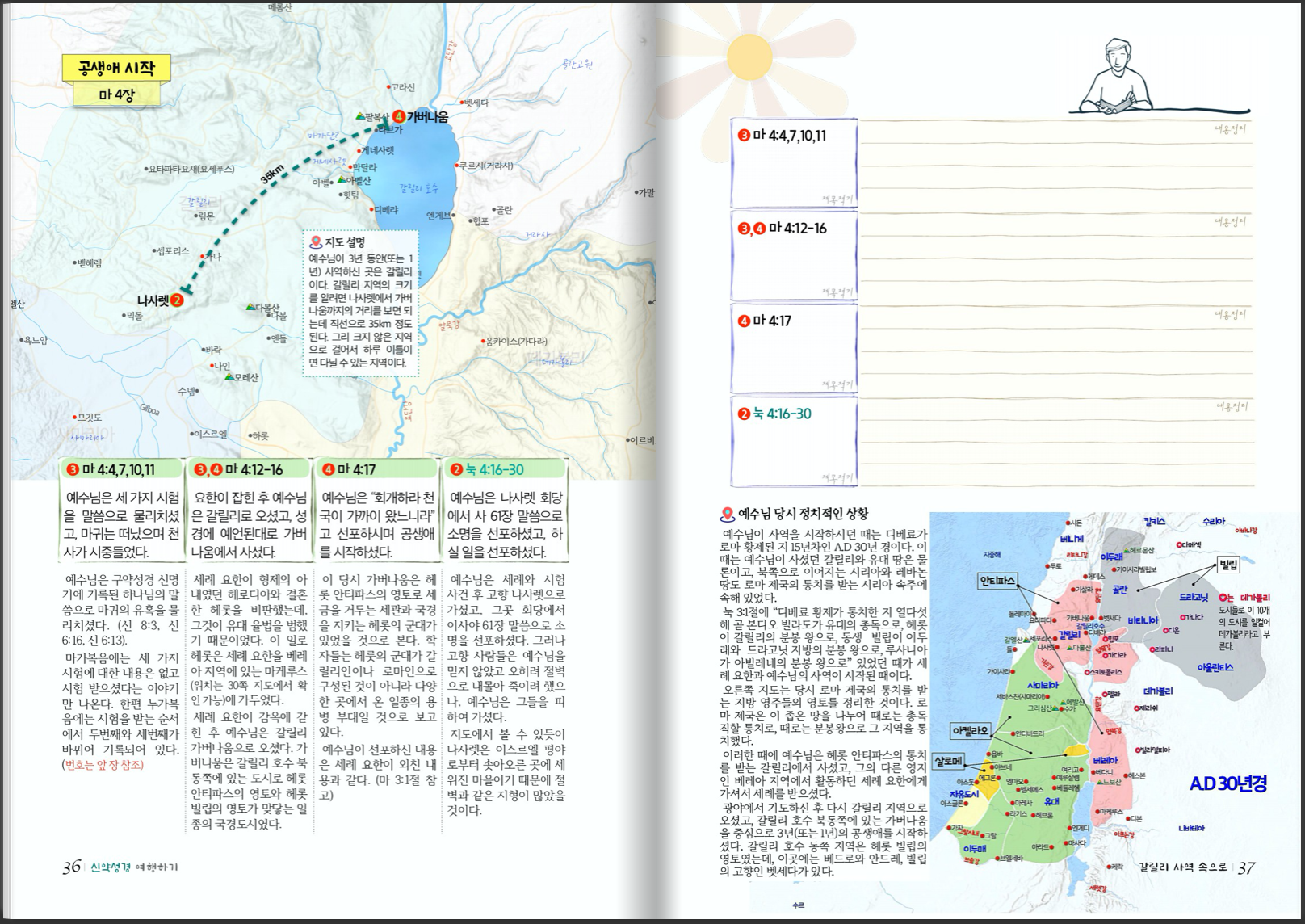Click the 갈릴리 사역 속으로 footer text
The image size is (1305, 924).
pyautogui.click(x=1183, y=867)
